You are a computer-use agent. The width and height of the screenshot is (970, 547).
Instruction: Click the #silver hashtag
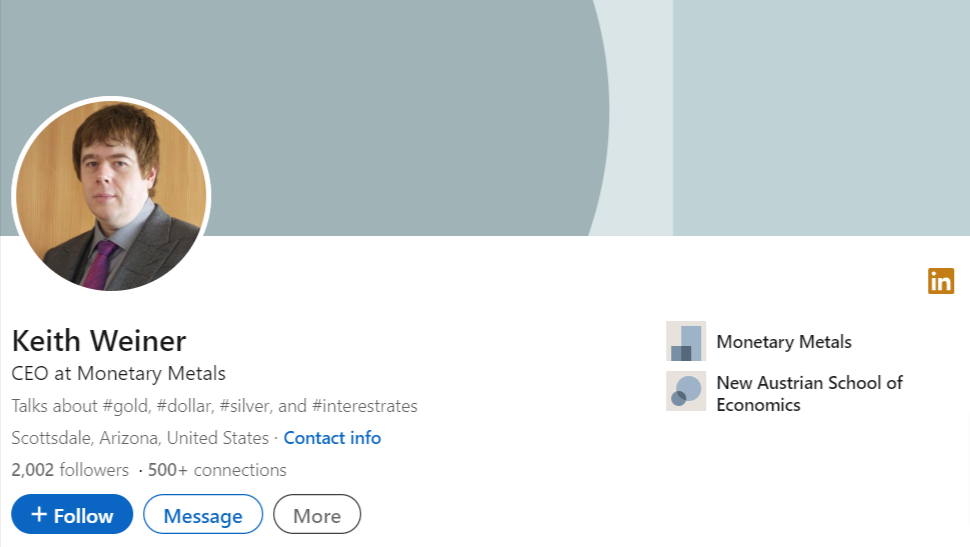click(246, 406)
